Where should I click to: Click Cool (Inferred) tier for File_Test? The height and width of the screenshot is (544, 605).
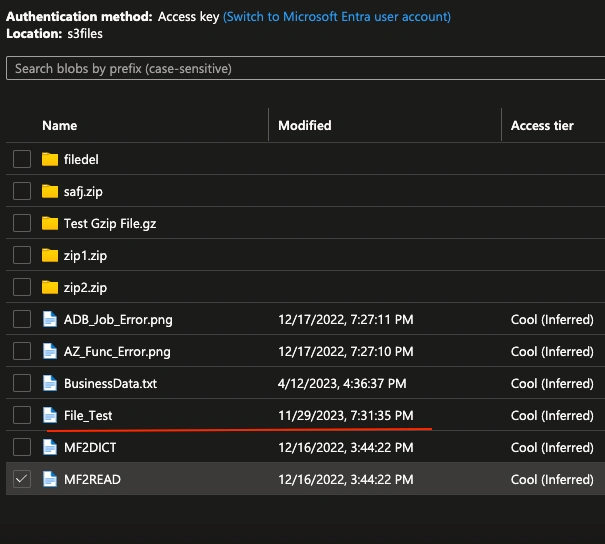pyautogui.click(x=552, y=416)
